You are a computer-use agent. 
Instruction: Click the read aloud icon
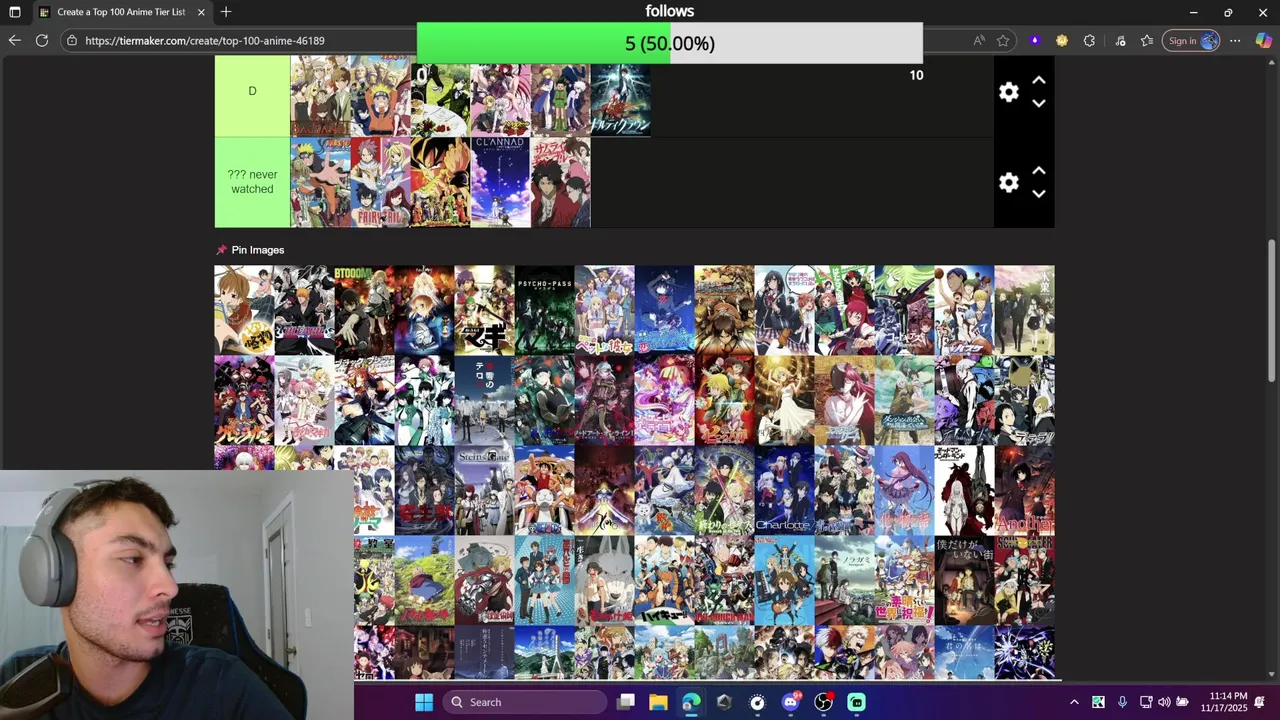pyautogui.click(x=978, y=41)
